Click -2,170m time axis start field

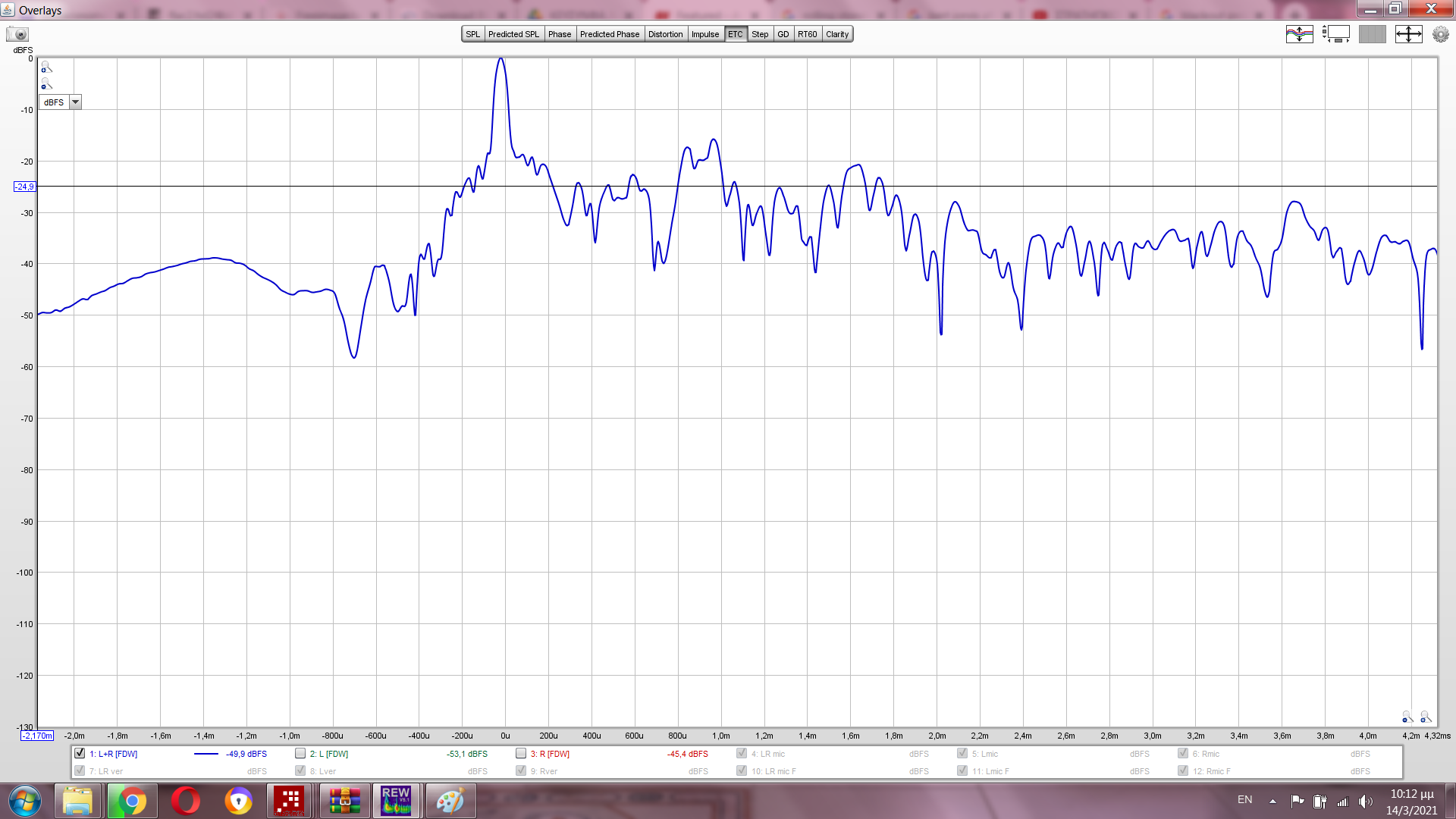click(x=37, y=736)
